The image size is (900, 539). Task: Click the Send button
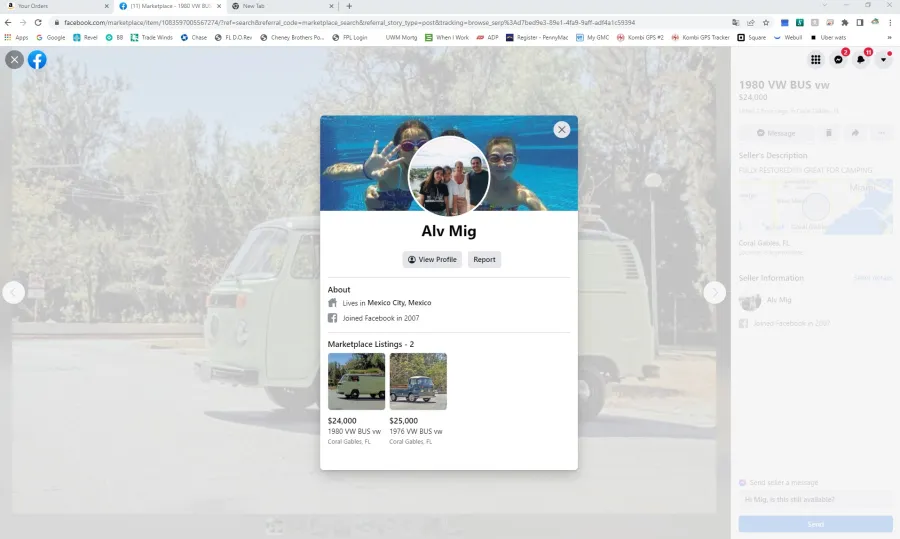click(815, 524)
